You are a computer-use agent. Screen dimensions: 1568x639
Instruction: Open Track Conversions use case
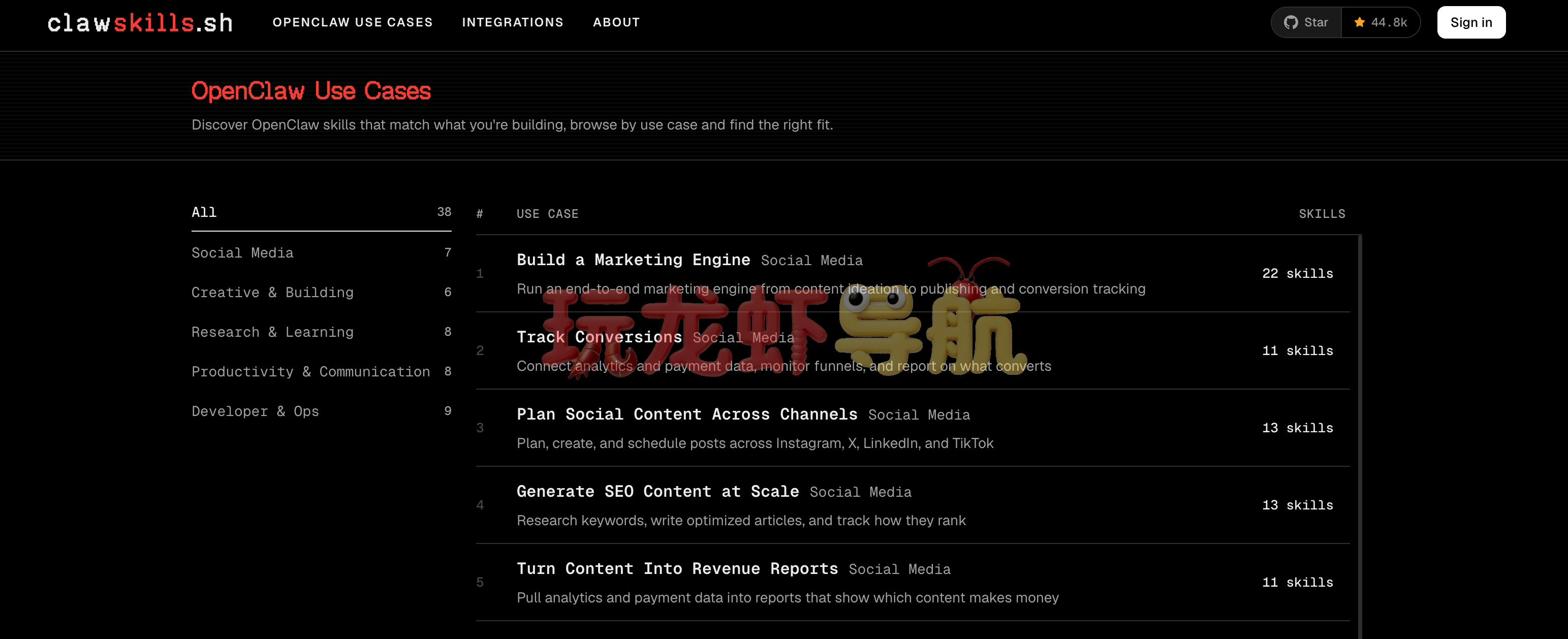click(x=599, y=337)
